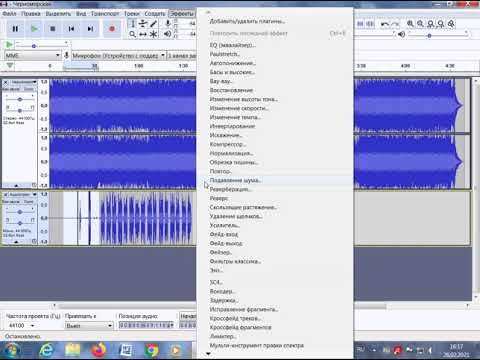Choose Эхо effect
480x360 pixels.
(275, 270)
